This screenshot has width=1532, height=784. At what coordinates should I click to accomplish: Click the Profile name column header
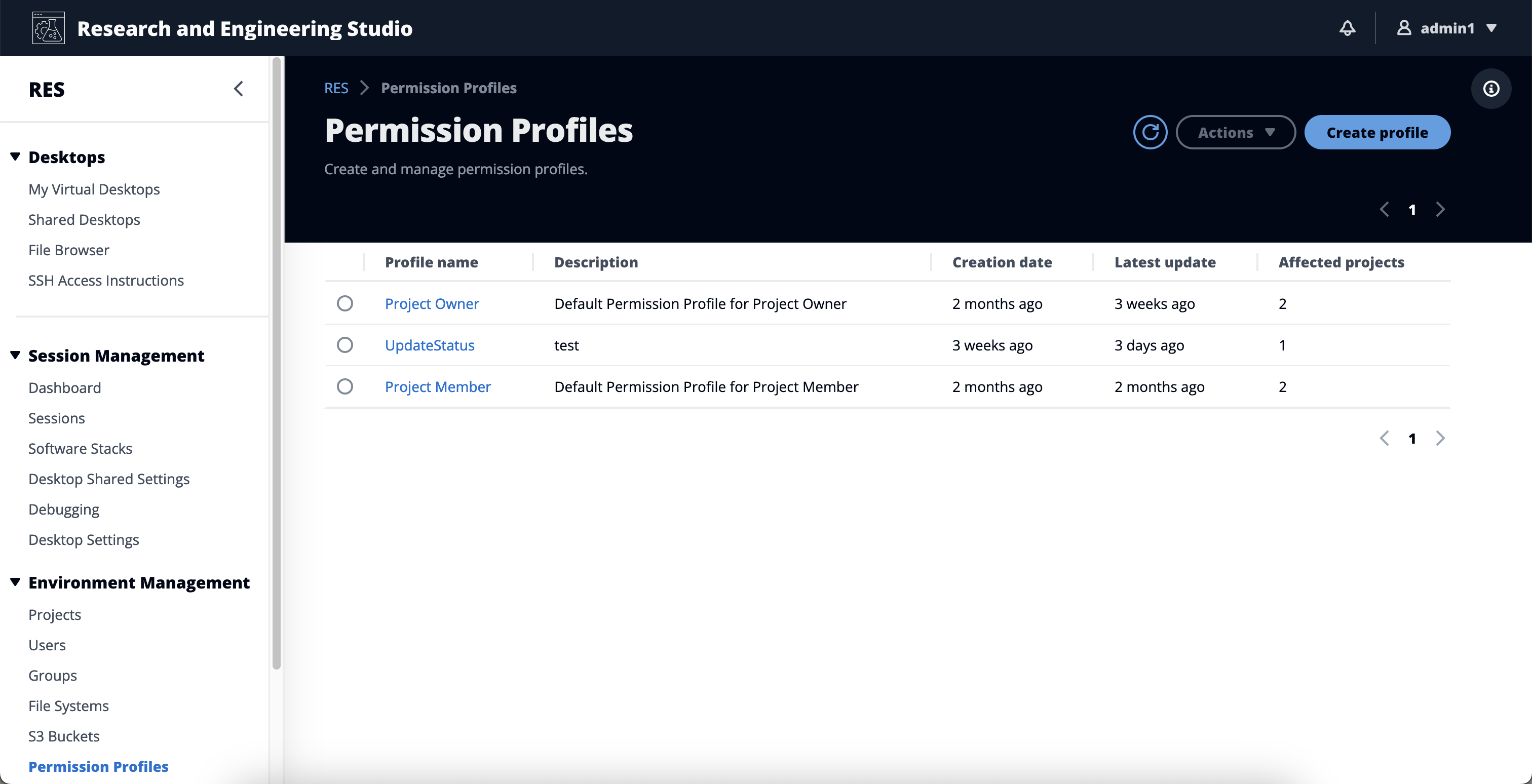point(431,261)
